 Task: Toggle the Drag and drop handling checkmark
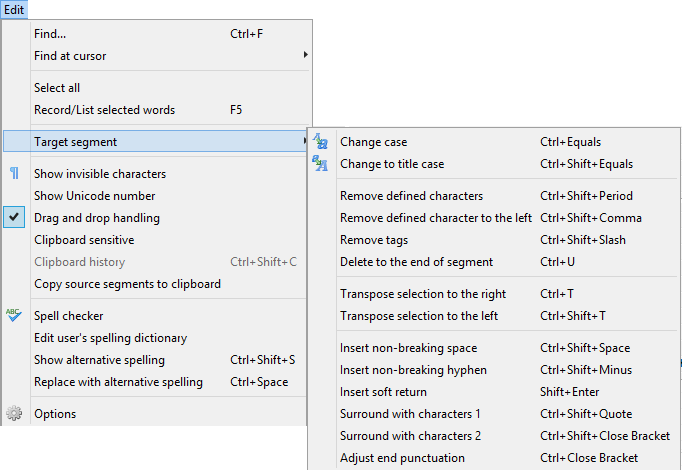tap(14, 218)
